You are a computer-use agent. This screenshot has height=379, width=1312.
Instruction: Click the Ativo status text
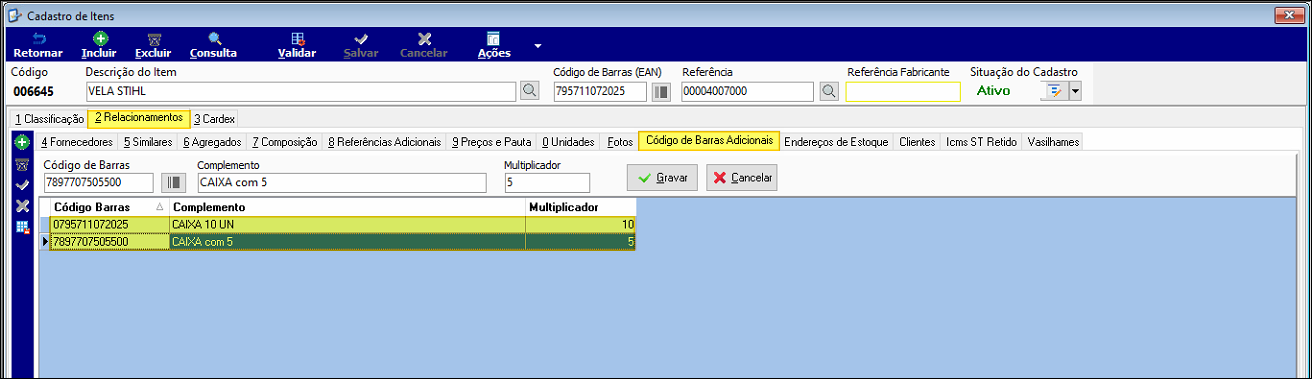(x=993, y=91)
